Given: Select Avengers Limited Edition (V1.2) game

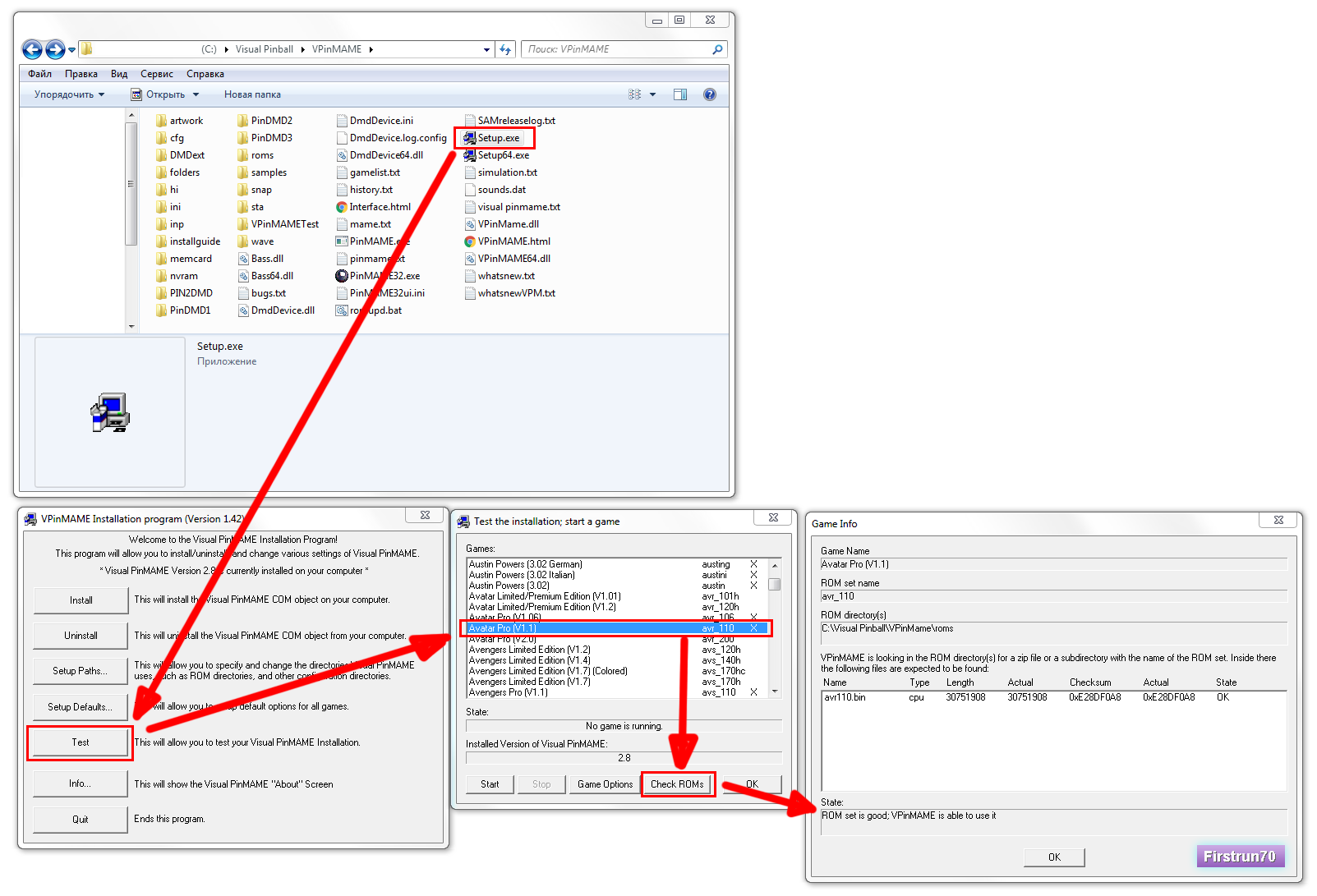Looking at the screenshot, I should pyautogui.click(x=616, y=650).
